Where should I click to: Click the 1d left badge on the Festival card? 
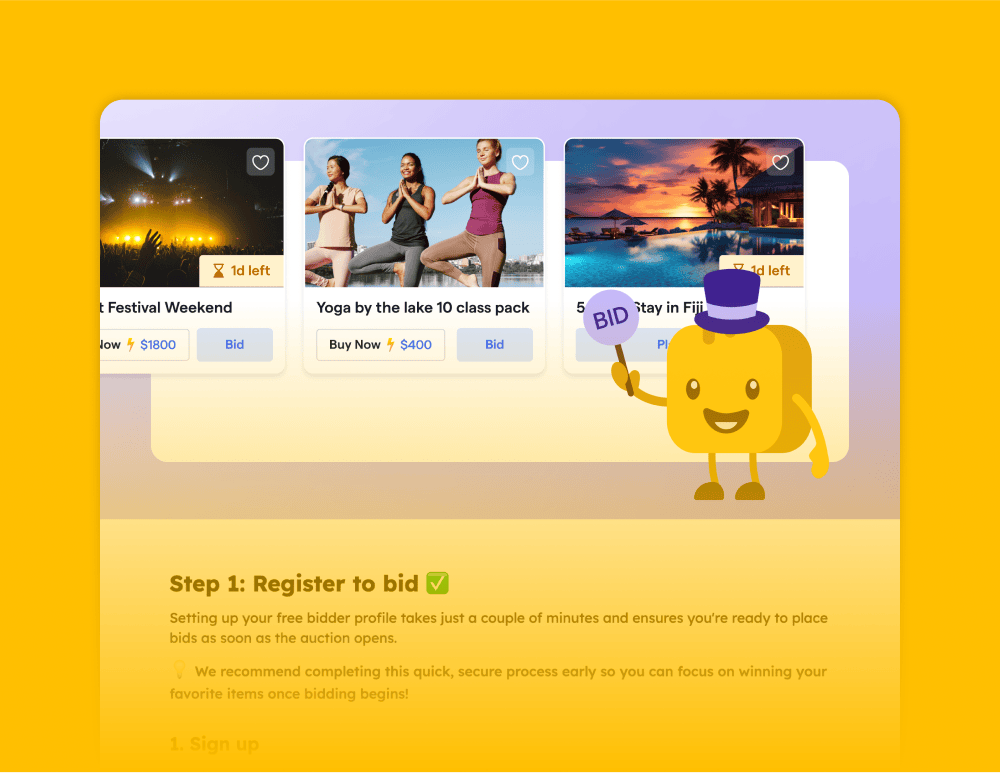242,271
